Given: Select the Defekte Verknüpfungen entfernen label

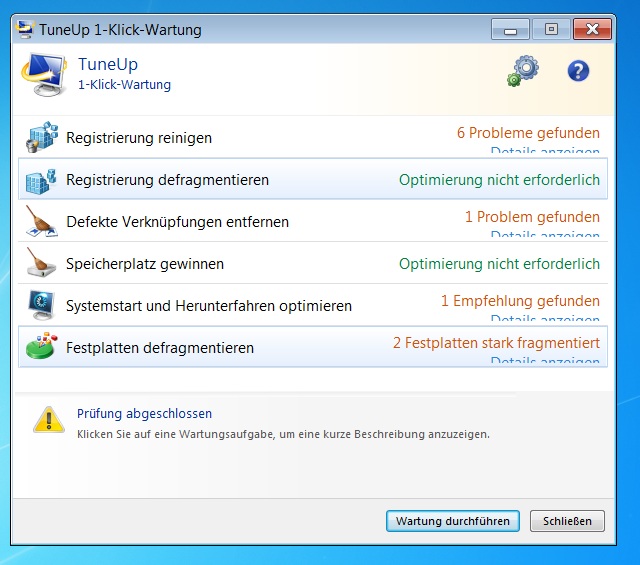Looking at the screenshot, I should [x=177, y=222].
